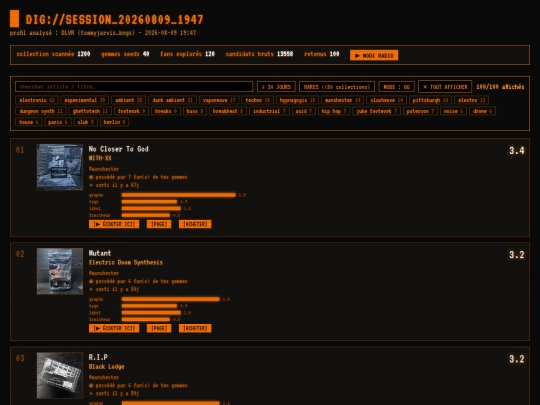Viewport: 540px width, 405px height.
Task: Filter by the 'vaporwave' tag chip
Action: [x=219, y=100]
